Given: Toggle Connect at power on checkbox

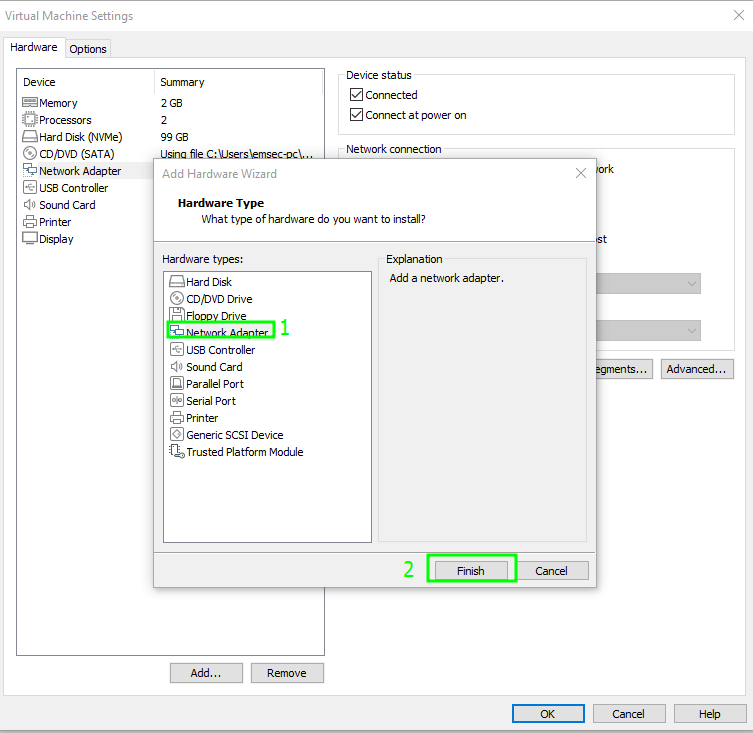Looking at the screenshot, I should pos(357,115).
